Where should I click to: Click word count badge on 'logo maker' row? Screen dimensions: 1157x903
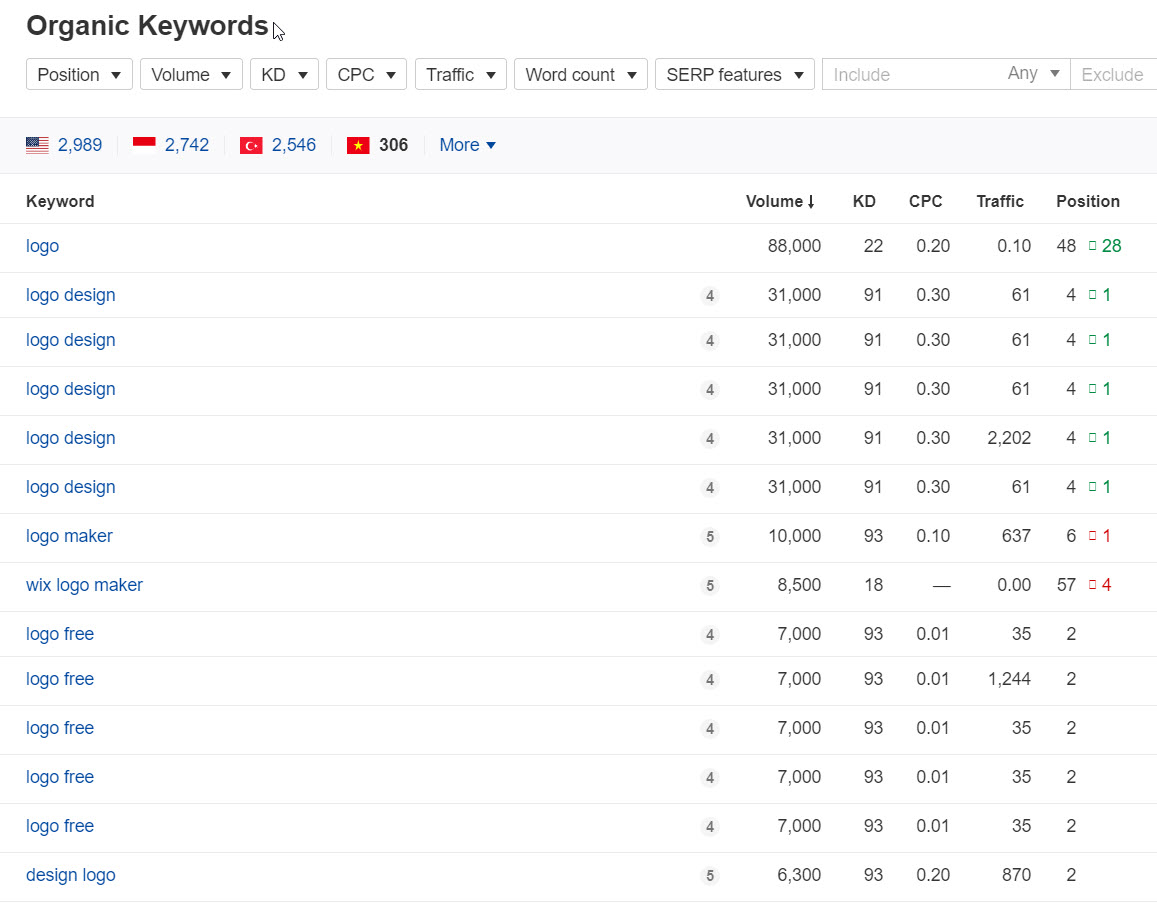point(710,537)
